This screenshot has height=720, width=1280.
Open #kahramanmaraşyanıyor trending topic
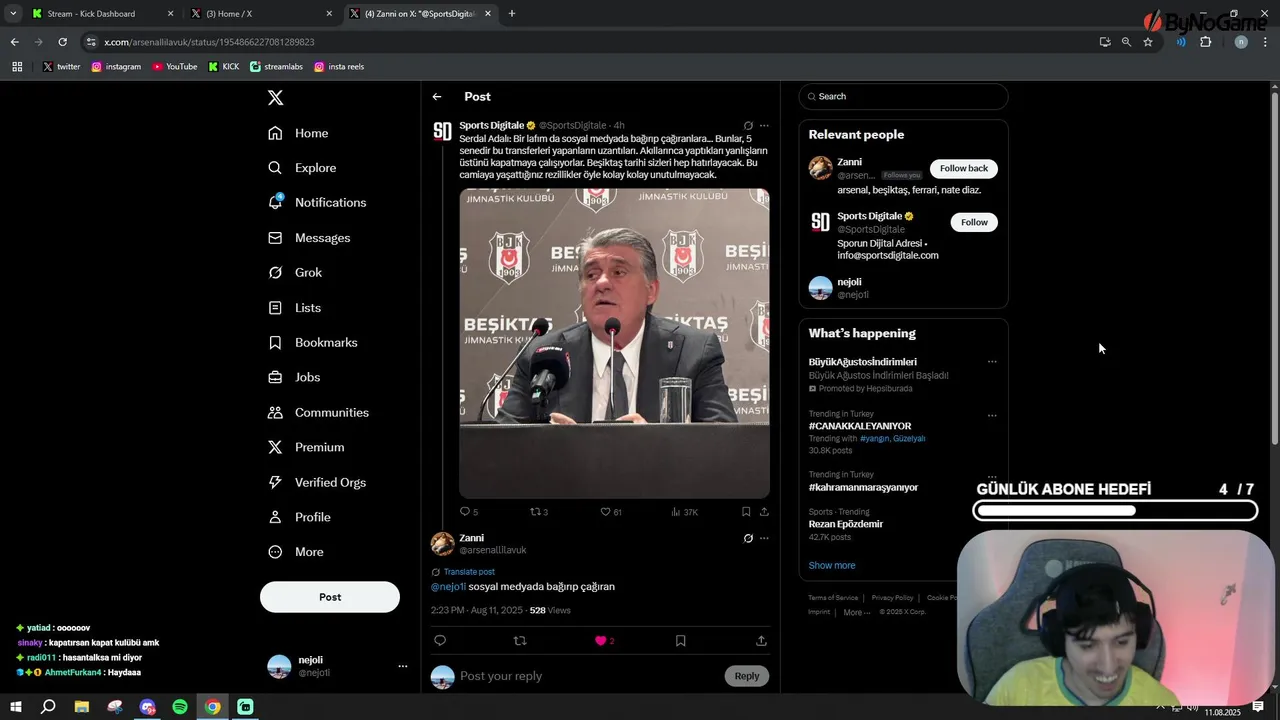pyautogui.click(x=863, y=487)
